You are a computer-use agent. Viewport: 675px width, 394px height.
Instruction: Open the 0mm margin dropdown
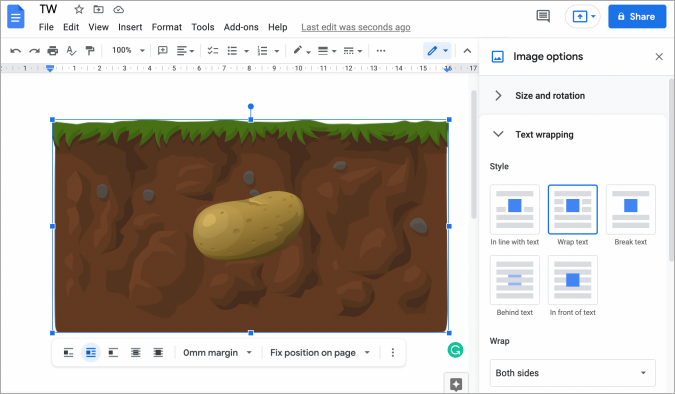pyautogui.click(x=217, y=353)
